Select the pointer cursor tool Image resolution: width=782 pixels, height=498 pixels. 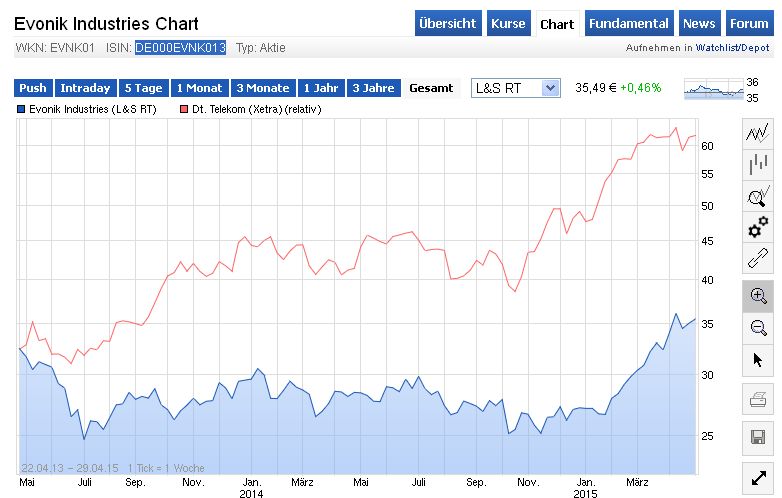[757, 359]
